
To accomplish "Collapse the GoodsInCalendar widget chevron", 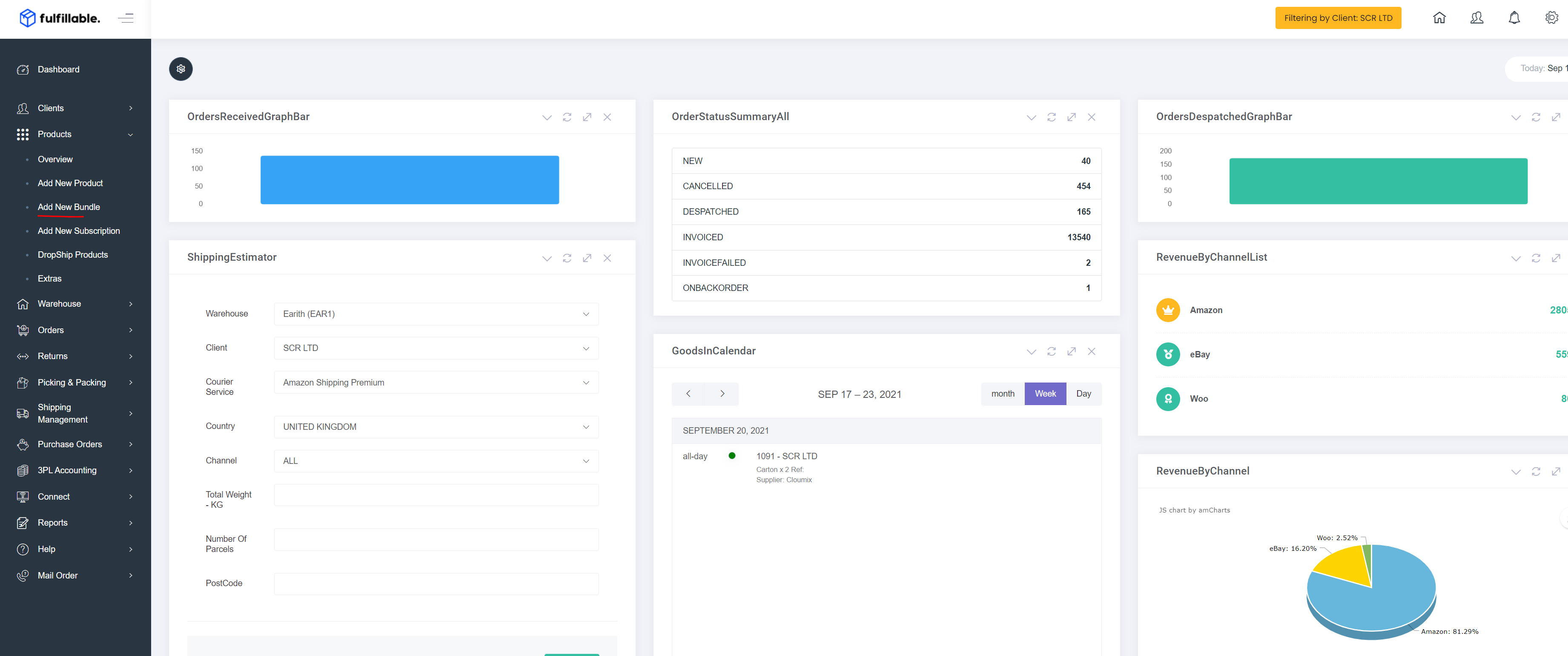I will coord(1031,351).
